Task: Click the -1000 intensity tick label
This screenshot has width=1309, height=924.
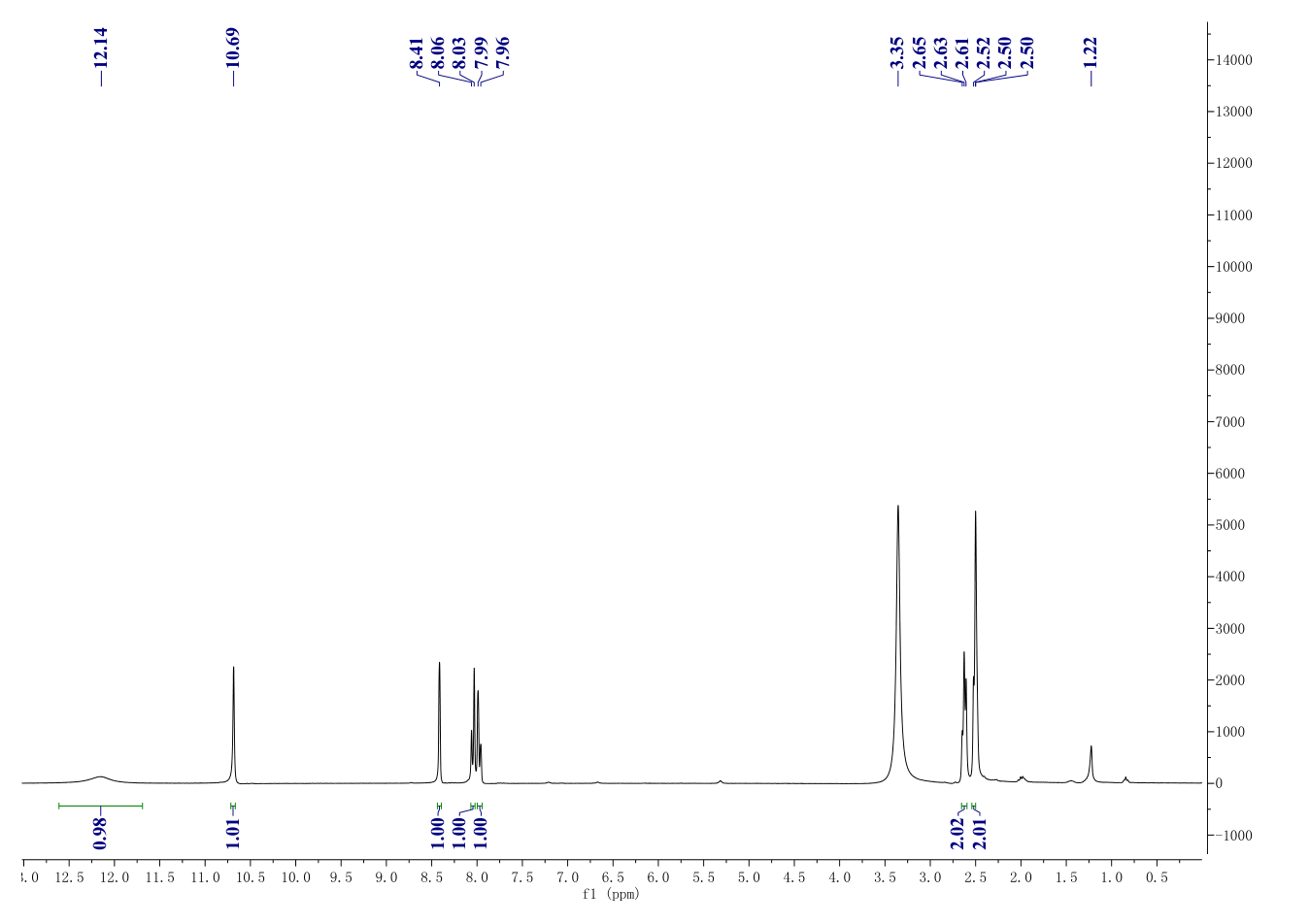Action: pos(1232,836)
